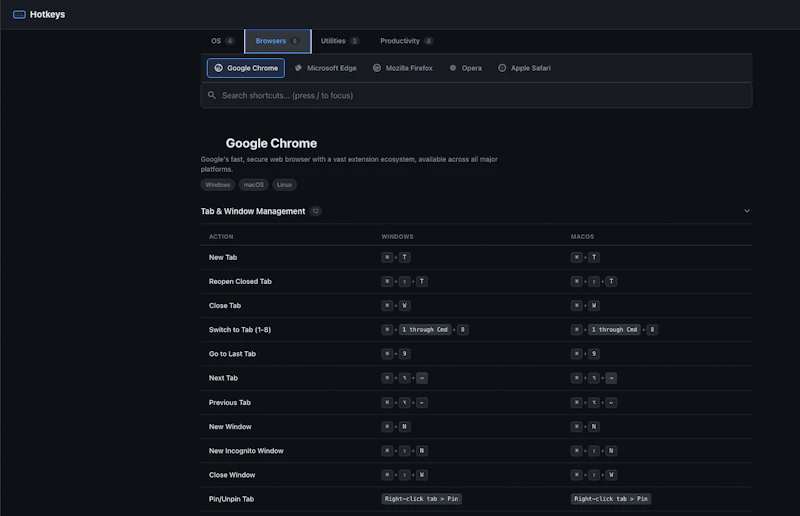Click the Next Tab row label
Image resolution: width=800 pixels, height=516 pixels.
pyautogui.click(x=223, y=378)
